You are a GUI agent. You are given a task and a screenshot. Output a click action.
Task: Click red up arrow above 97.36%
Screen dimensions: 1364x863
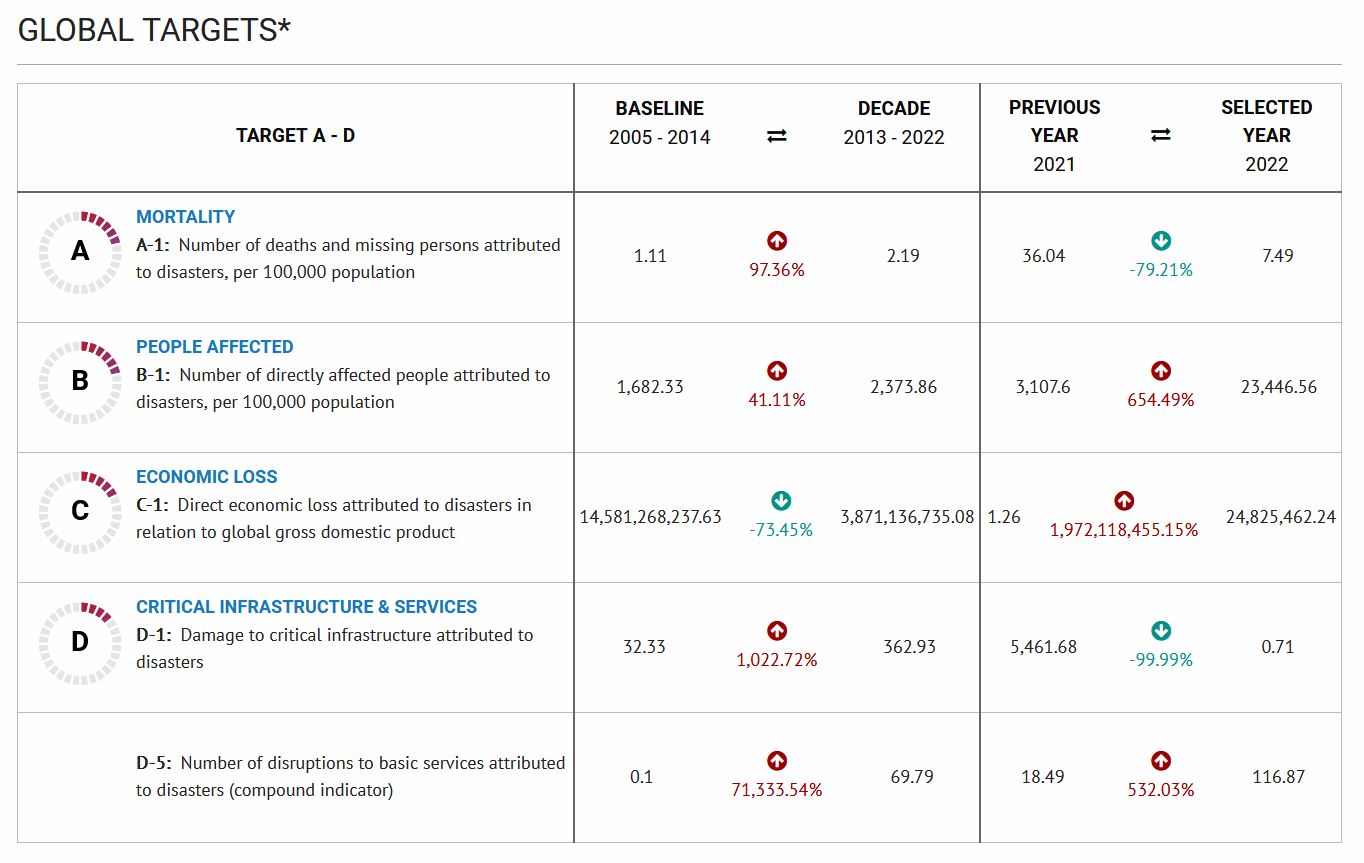pyautogui.click(x=777, y=240)
